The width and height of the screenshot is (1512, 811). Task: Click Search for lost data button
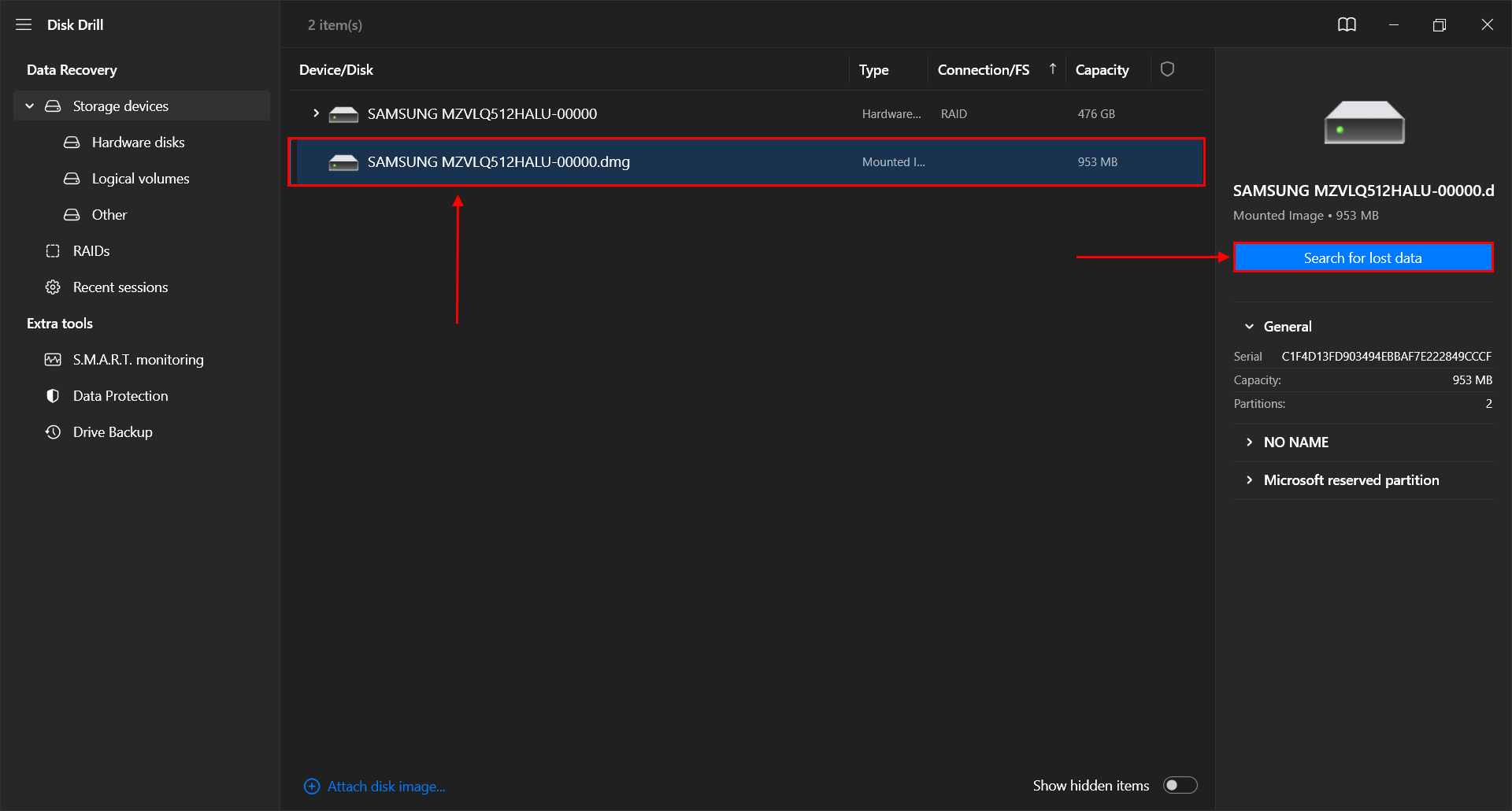point(1362,257)
